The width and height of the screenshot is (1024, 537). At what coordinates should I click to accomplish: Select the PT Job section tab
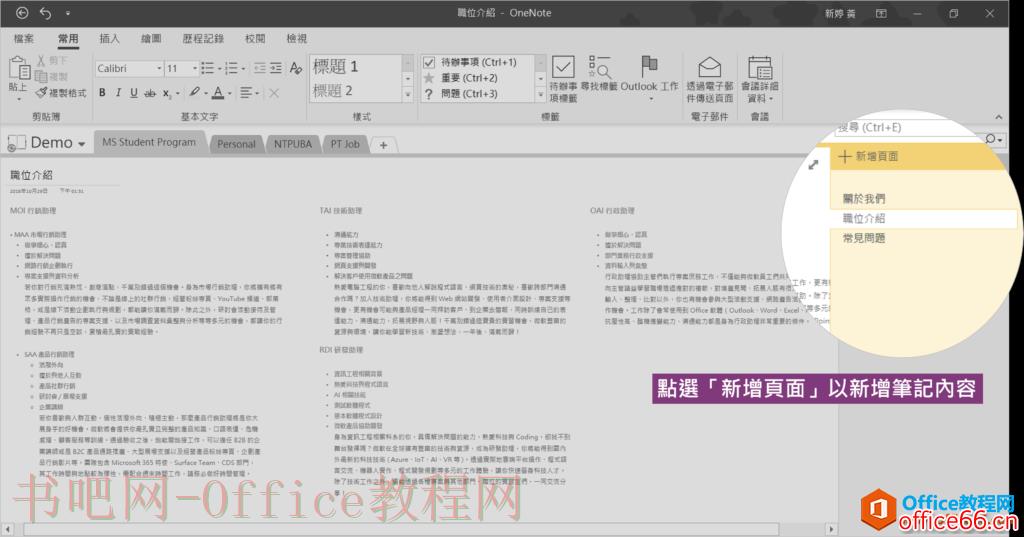(x=345, y=144)
